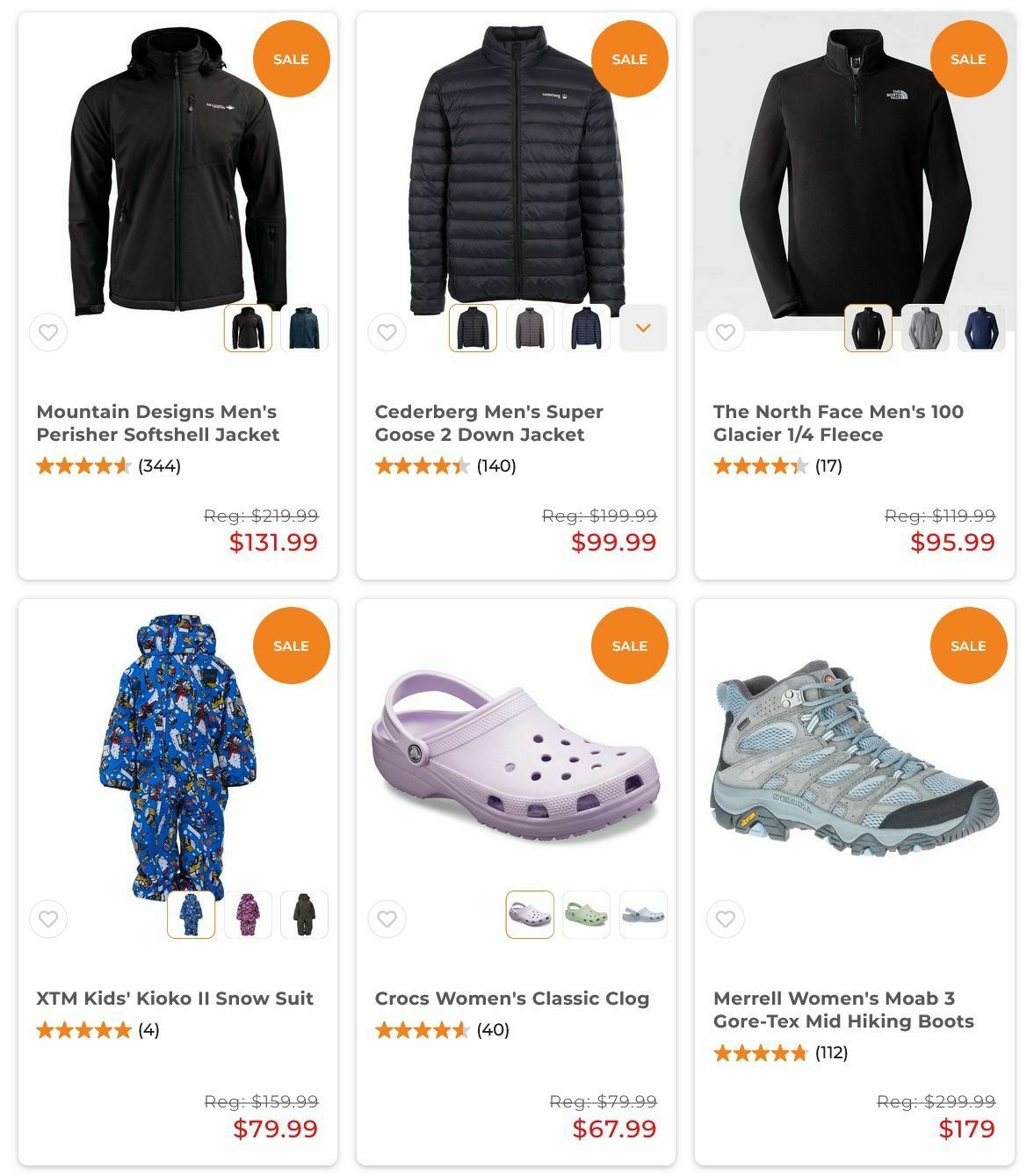Add Mountain Designs Perisher Jacket to wishlist
Image resolution: width=1034 pixels, height=1176 pixels.
[x=48, y=333]
